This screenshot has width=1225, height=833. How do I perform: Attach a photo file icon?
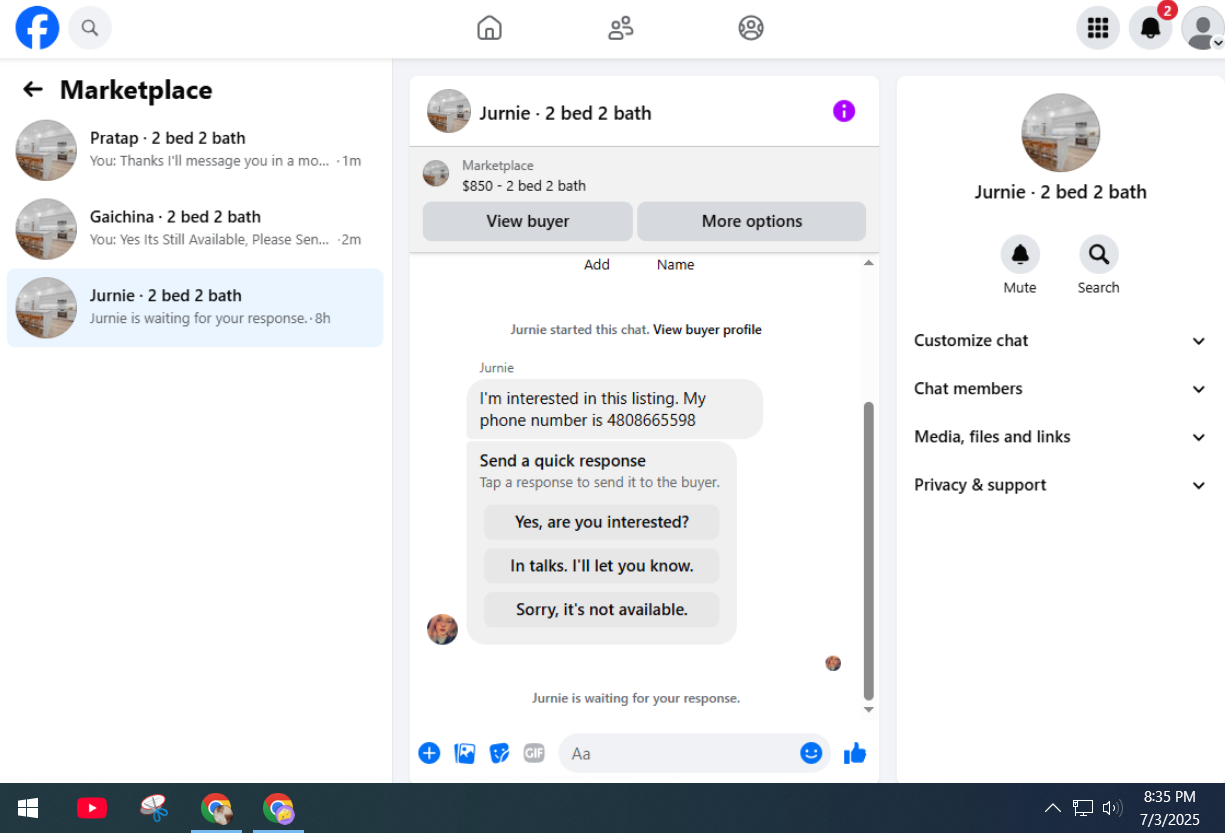[465, 753]
